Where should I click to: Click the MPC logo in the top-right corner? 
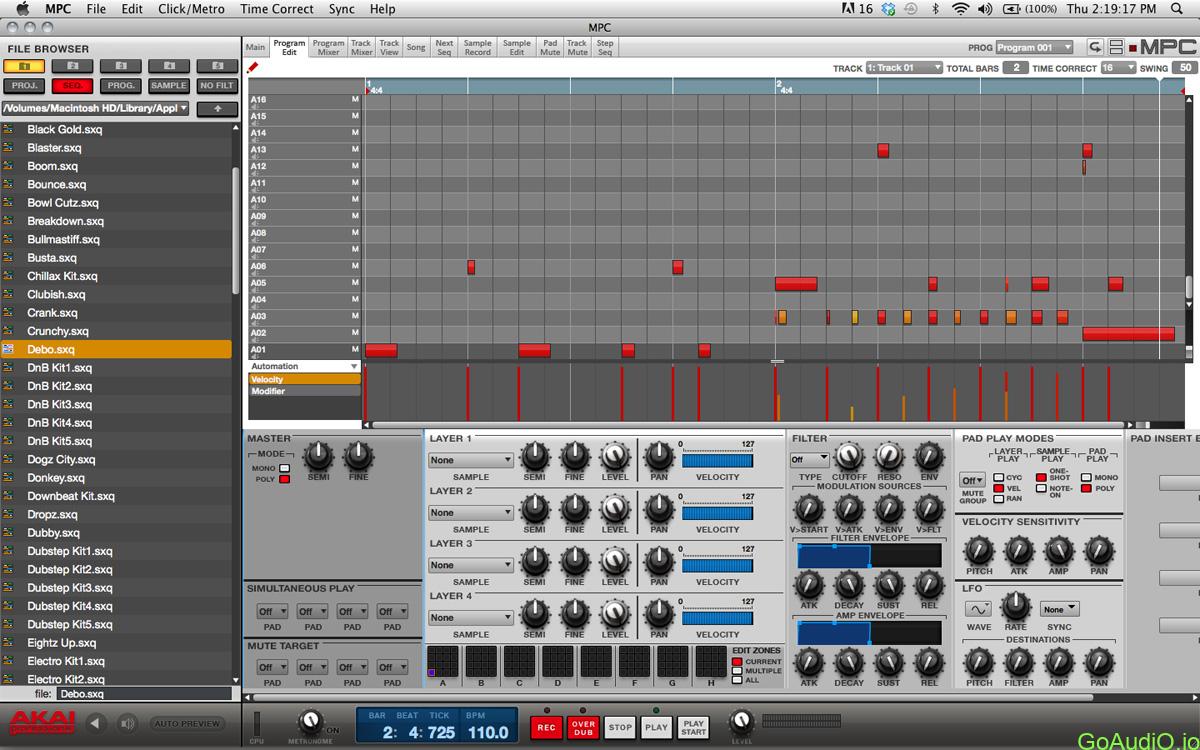click(1168, 45)
